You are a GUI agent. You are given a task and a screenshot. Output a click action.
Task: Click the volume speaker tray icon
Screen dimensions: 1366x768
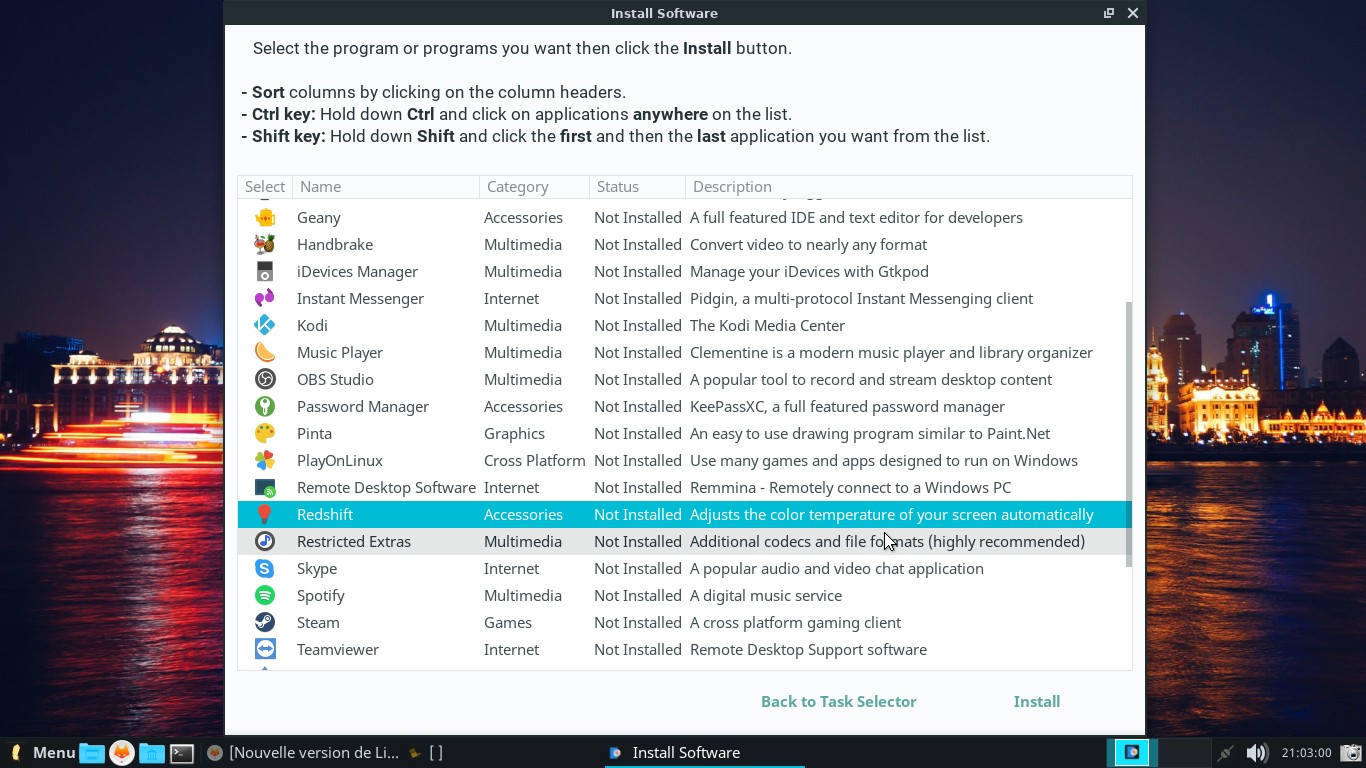coord(1257,753)
